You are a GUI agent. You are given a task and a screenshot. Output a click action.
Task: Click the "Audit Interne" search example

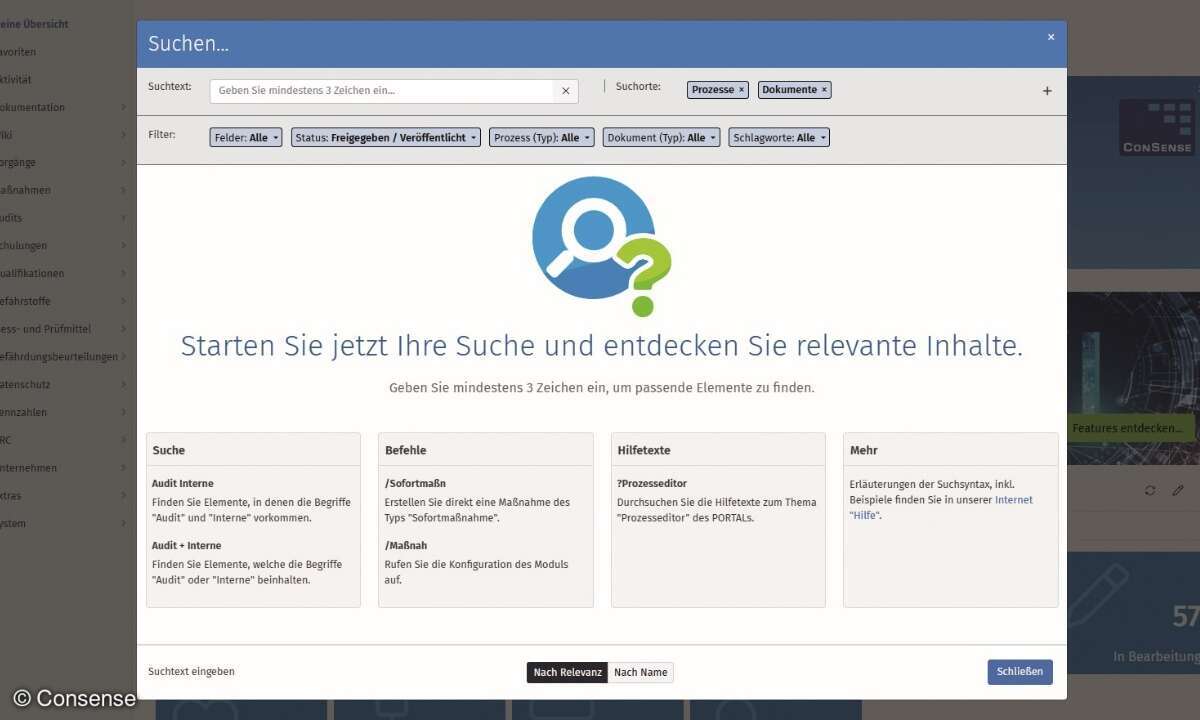point(183,484)
